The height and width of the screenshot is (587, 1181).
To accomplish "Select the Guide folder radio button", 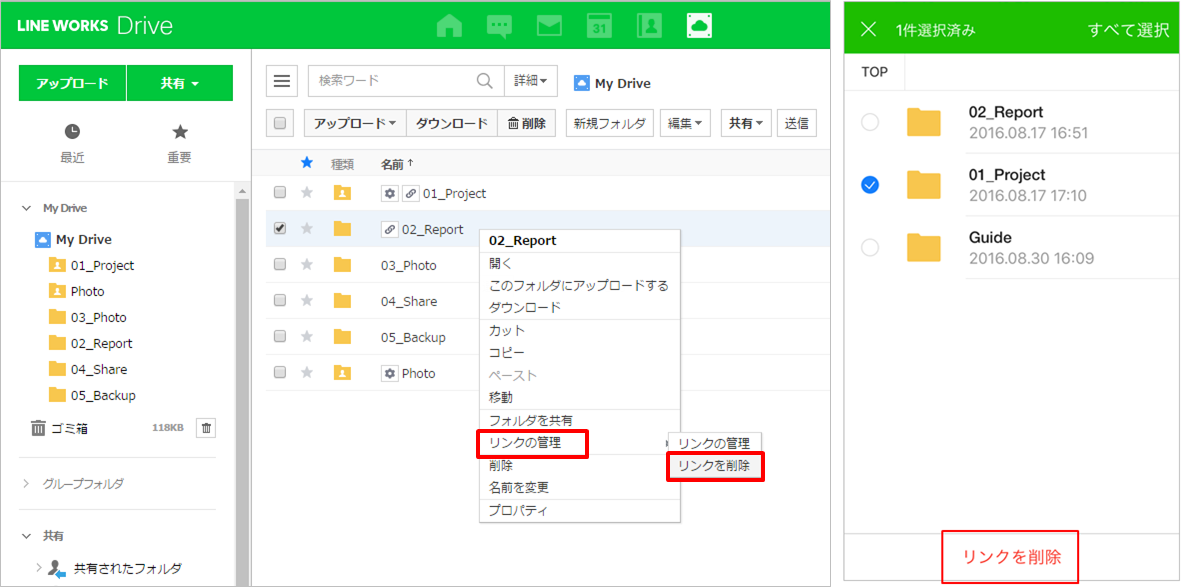I will [x=870, y=247].
